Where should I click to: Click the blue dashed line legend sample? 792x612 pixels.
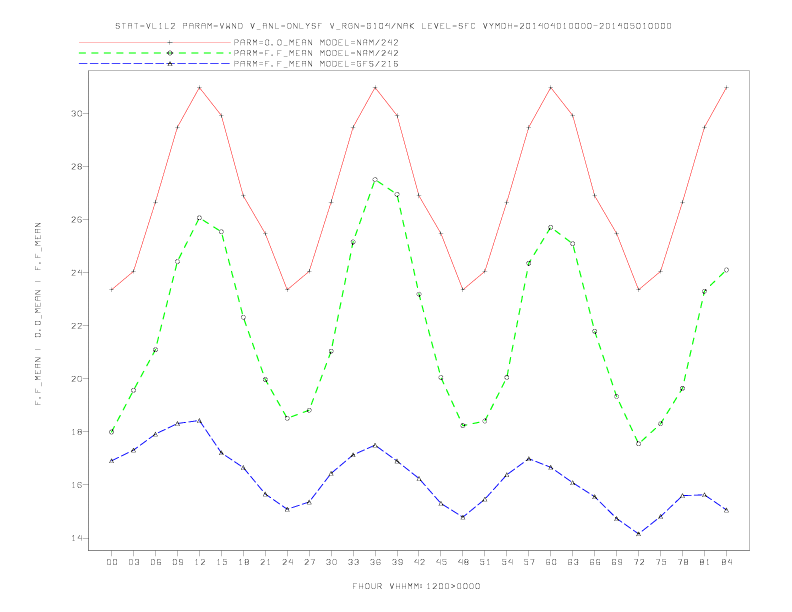155,64
